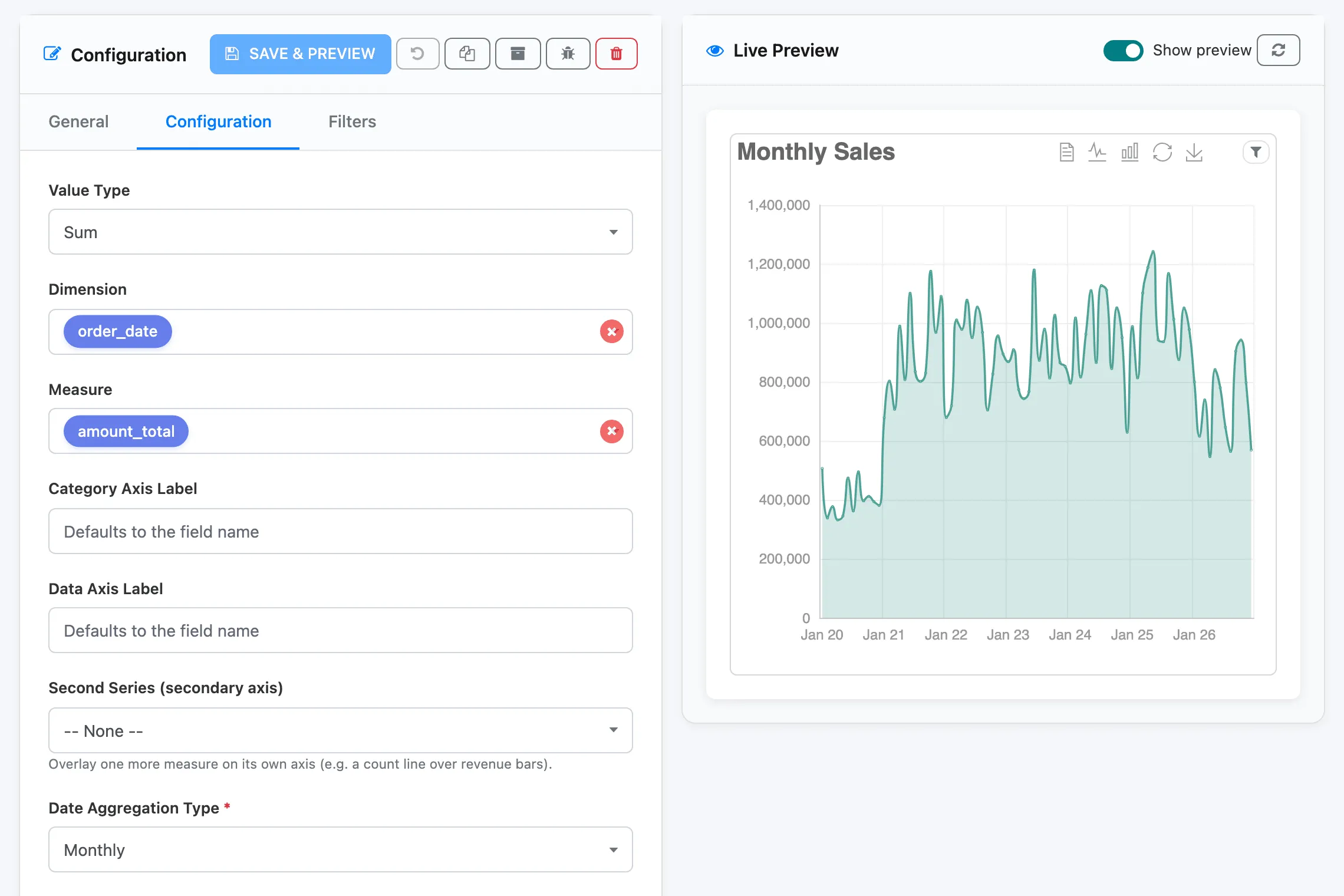The image size is (1344, 896).
Task: Click the duplicate copy icon button
Action: point(467,54)
